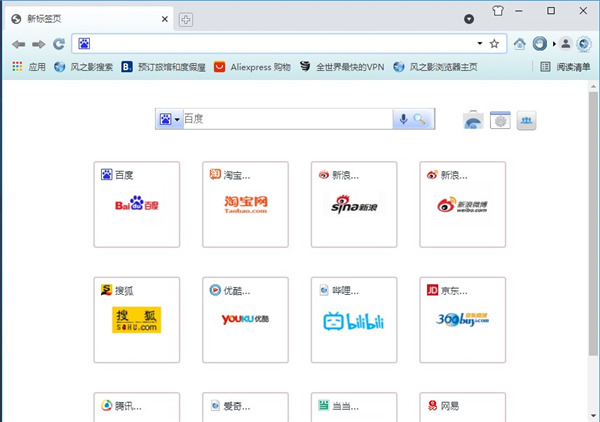Click the magnifier search button
The width and height of the screenshot is (600, 422).
pos(421,120)
